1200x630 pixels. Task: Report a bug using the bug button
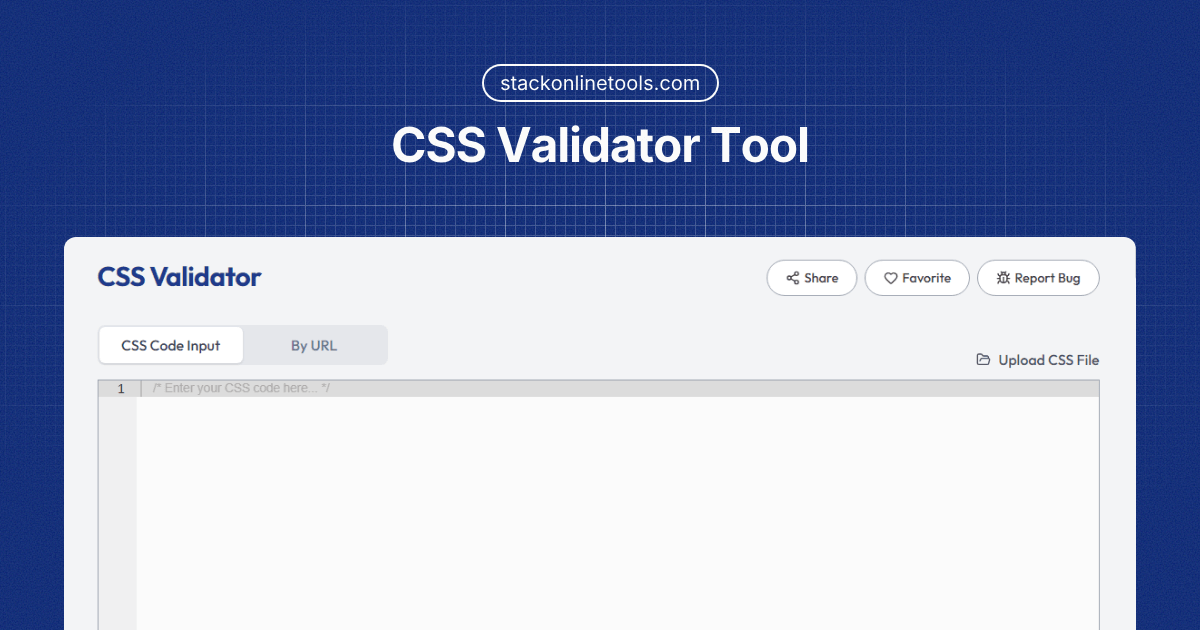1038,277
